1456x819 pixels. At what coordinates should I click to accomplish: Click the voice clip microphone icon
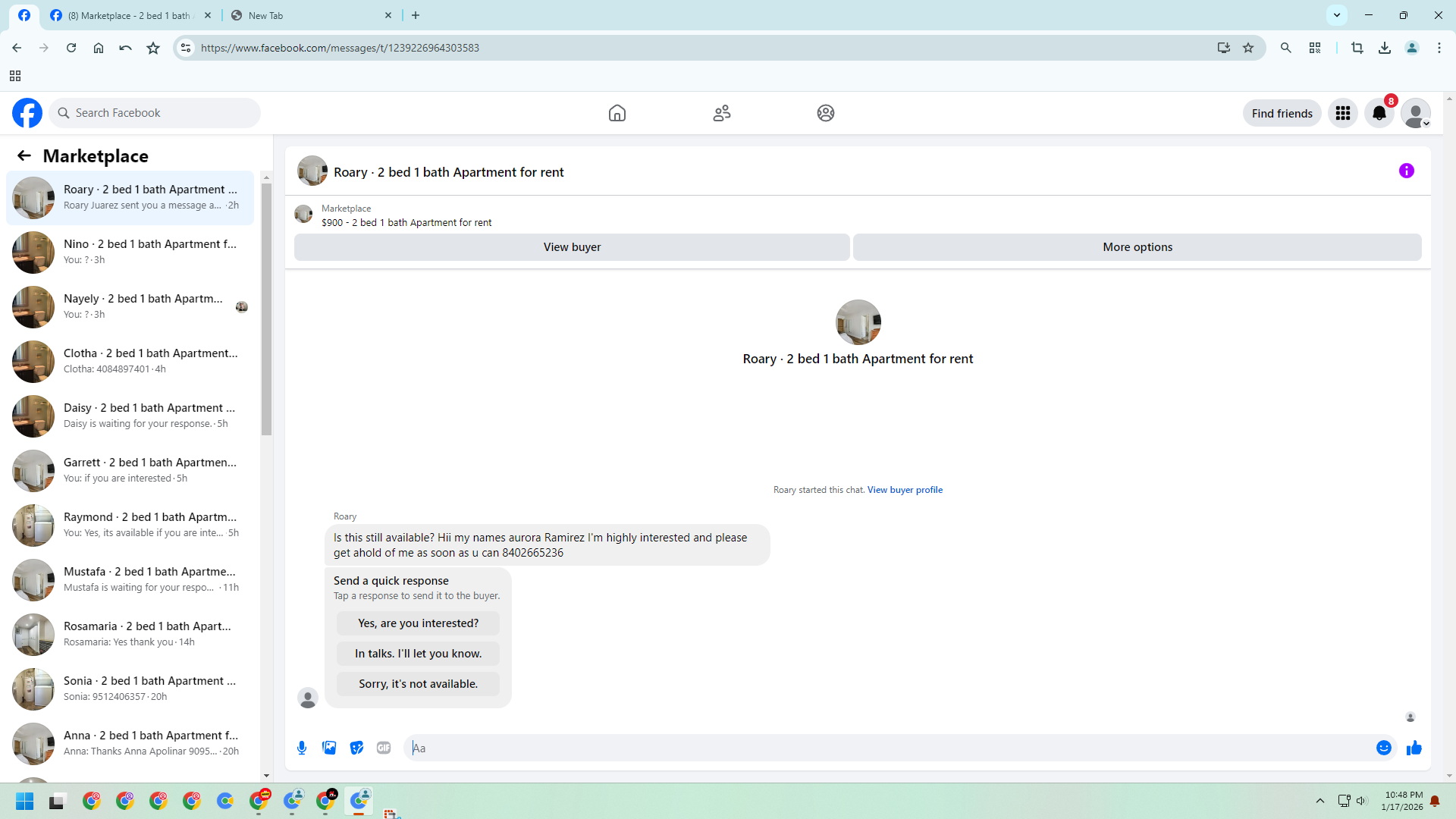point(302,748)
